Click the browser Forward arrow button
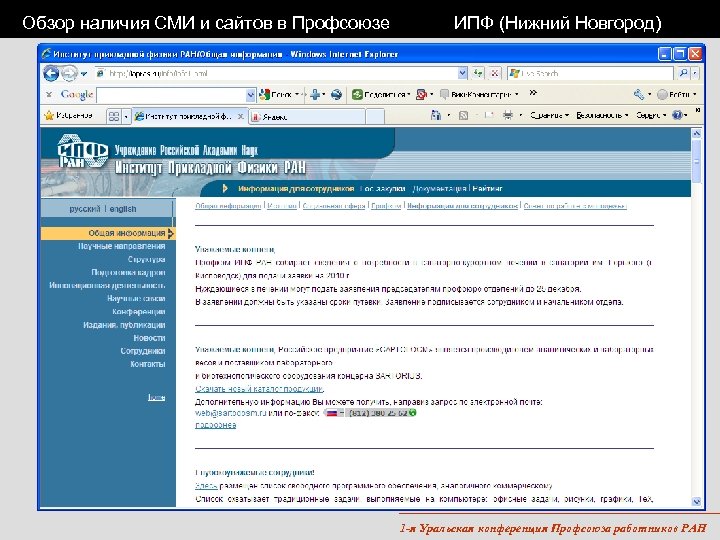This screenshot has height=540, width=720. [69, 73]
